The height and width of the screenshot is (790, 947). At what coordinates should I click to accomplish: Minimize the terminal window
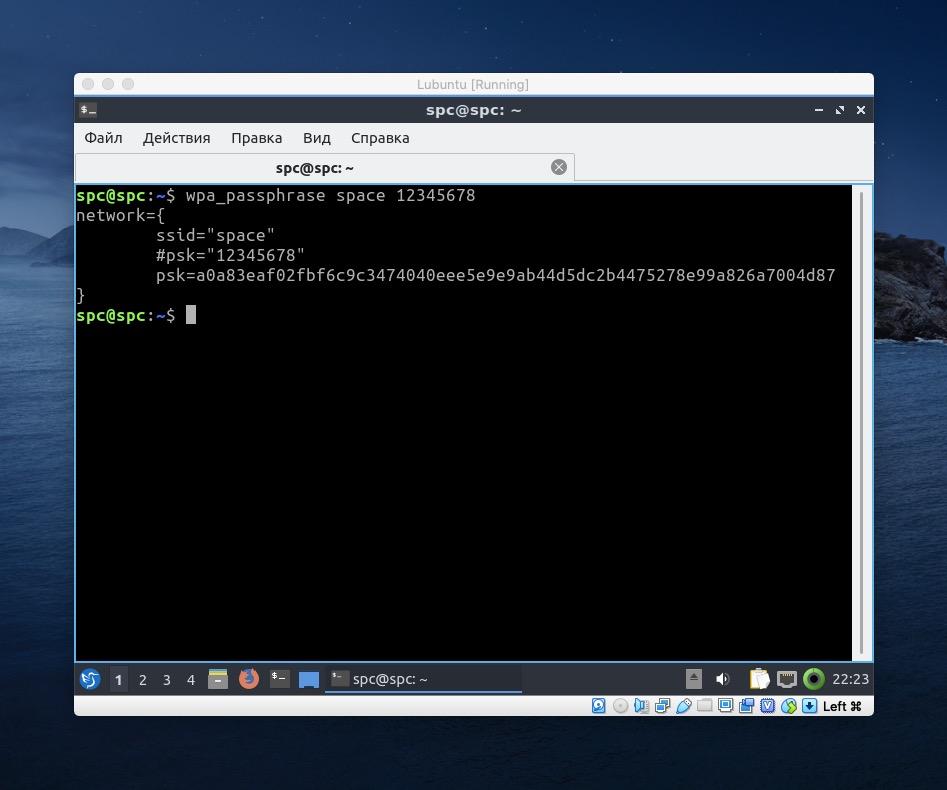click(x=819, y=110)
